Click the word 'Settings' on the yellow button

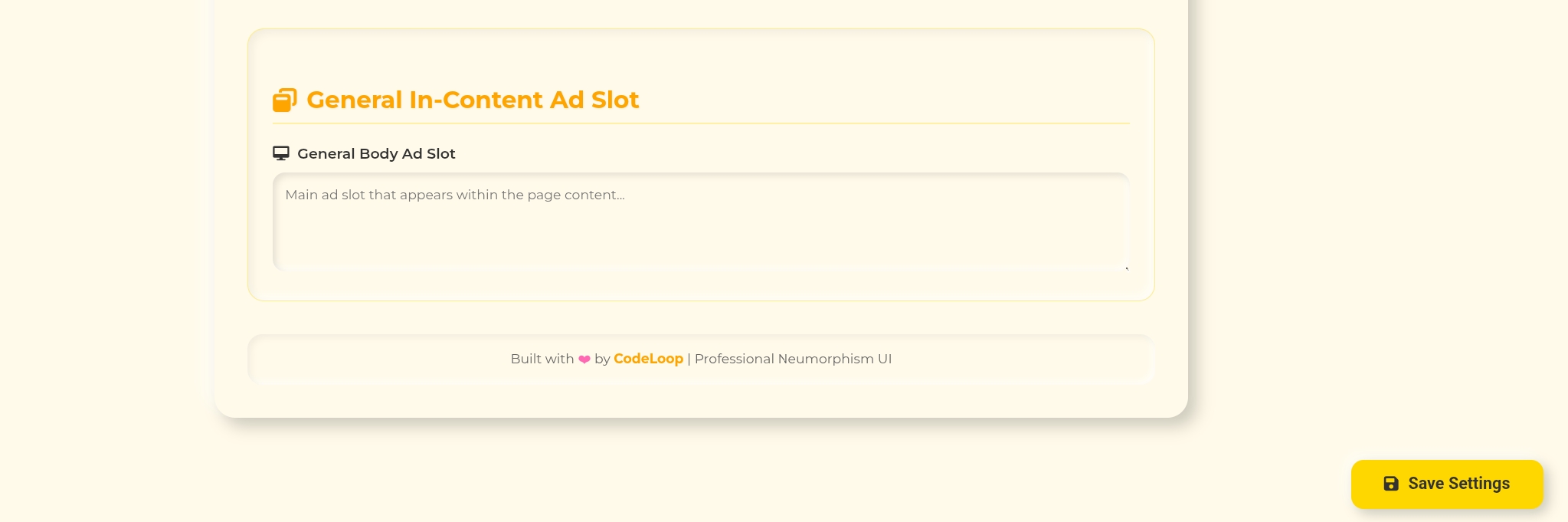tap(1478, 484)
